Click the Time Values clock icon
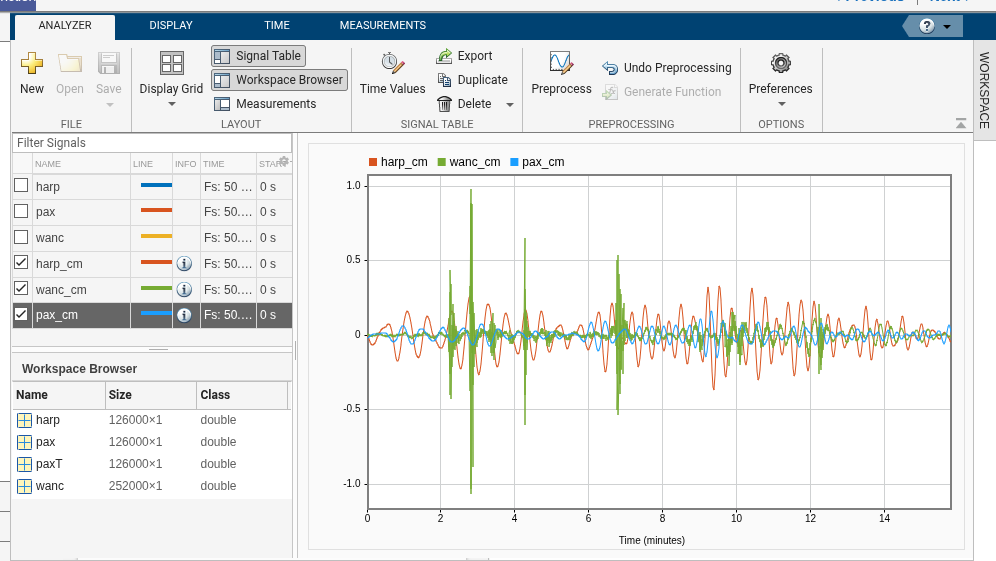The width and height of the screenshot is (996, 561). tap(392, 64)
